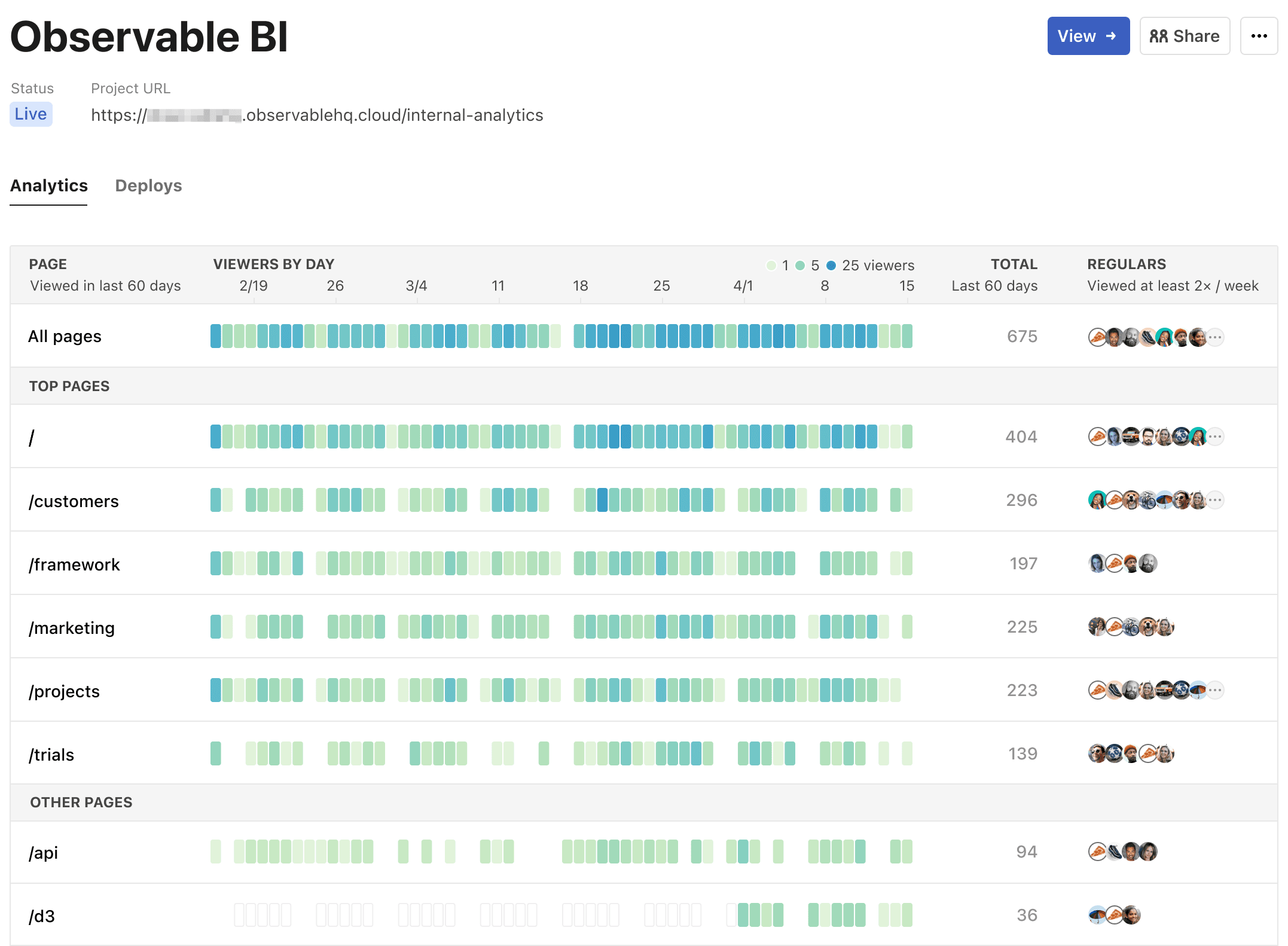Open the /framework page entry
Viewport: 1288px width, 946px height.
pos(75,563)
